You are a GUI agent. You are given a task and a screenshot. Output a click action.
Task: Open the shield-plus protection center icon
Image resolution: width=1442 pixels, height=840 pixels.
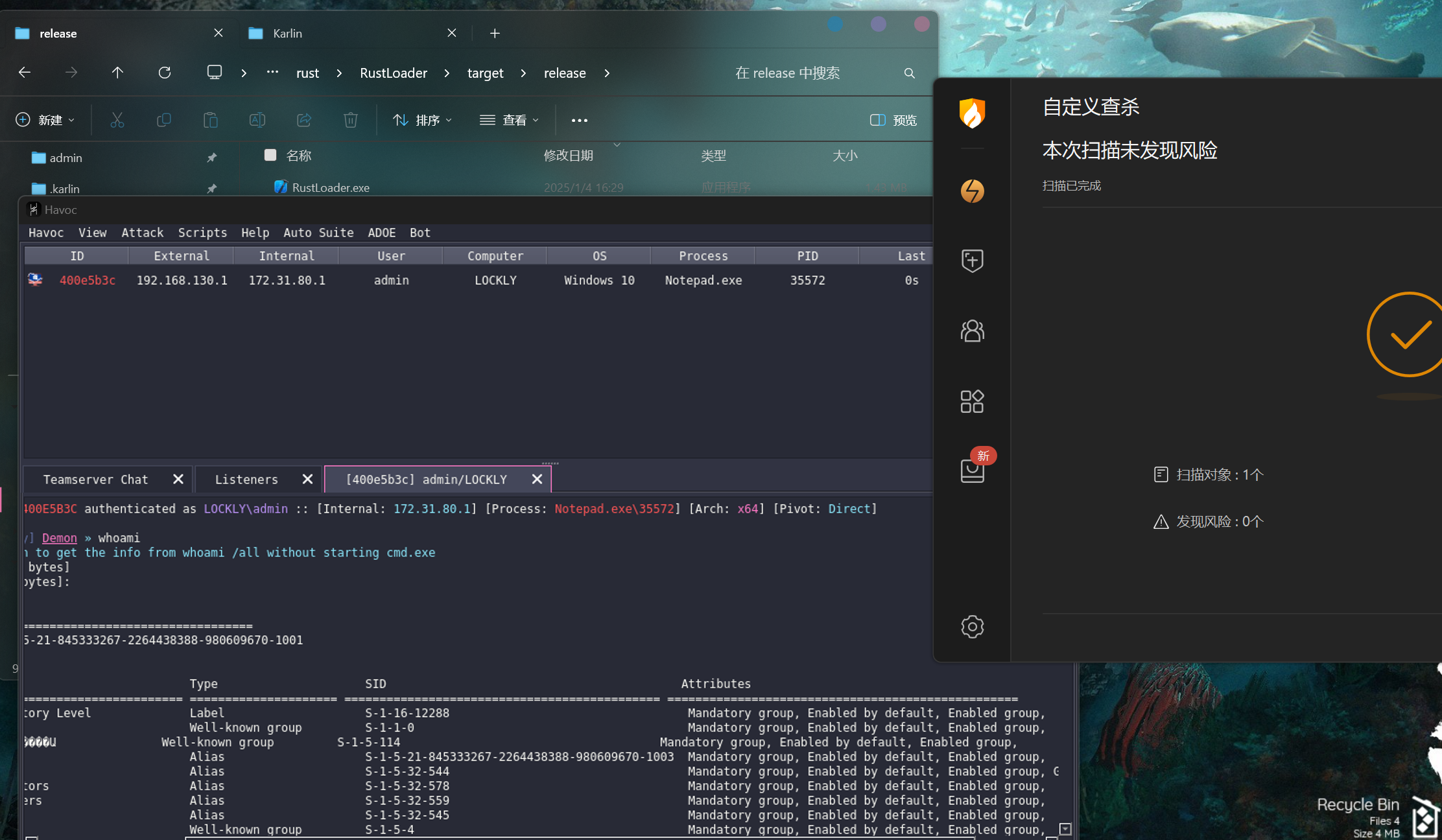(972, 261)
